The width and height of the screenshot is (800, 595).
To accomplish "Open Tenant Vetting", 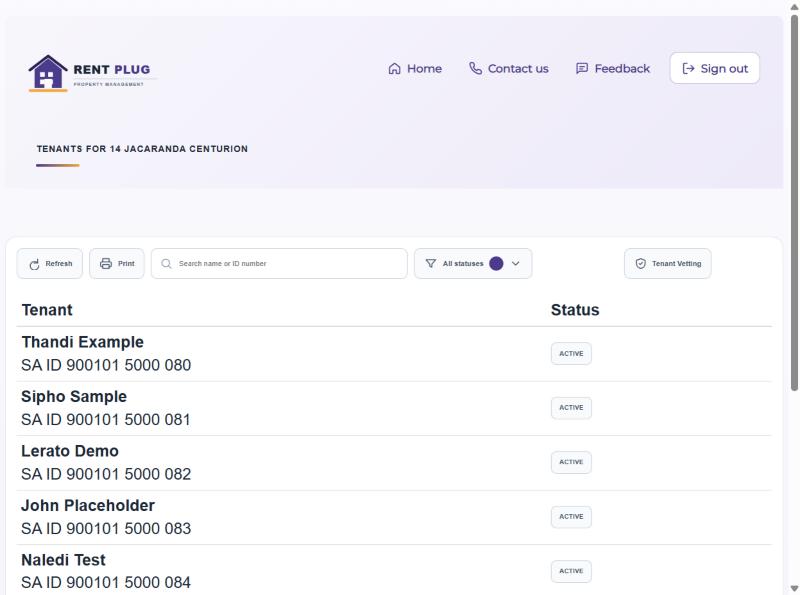I will tap(668, 264).
